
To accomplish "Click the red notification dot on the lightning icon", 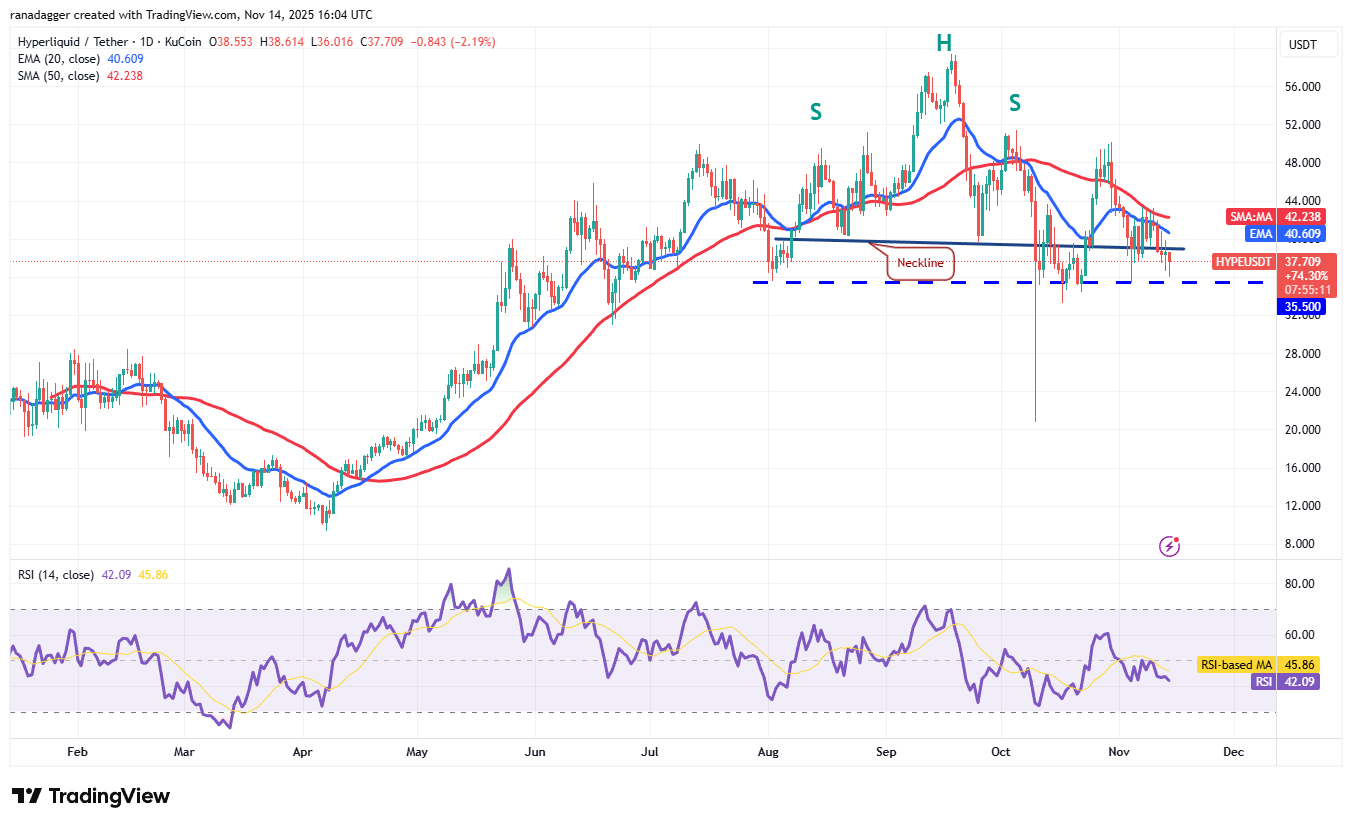I will pos(1176,538).
